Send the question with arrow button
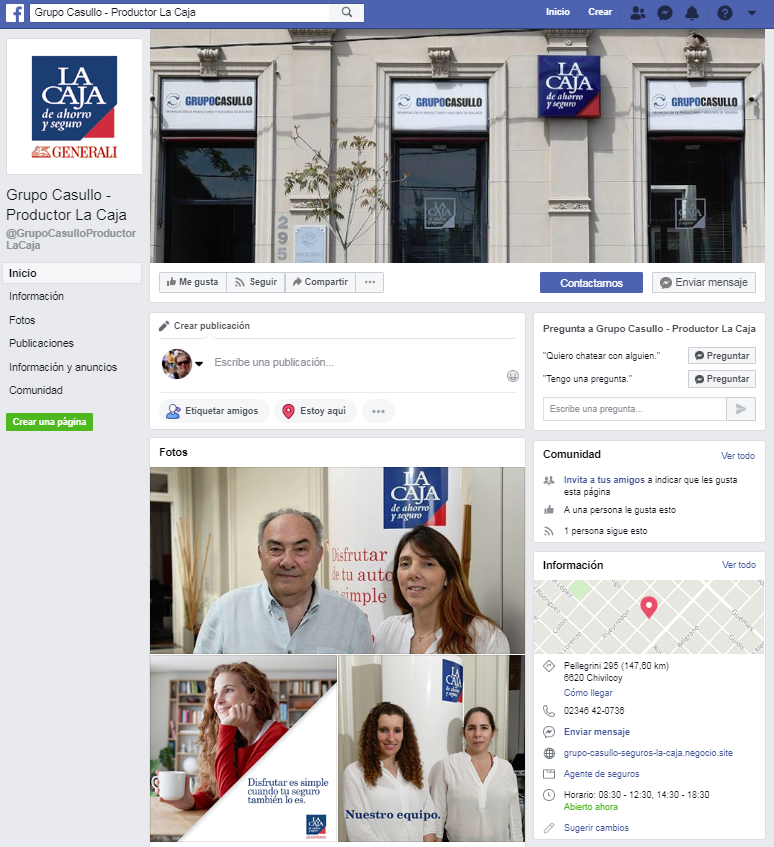The width and height of the screenshot is (774, 847). pos(741,409)
